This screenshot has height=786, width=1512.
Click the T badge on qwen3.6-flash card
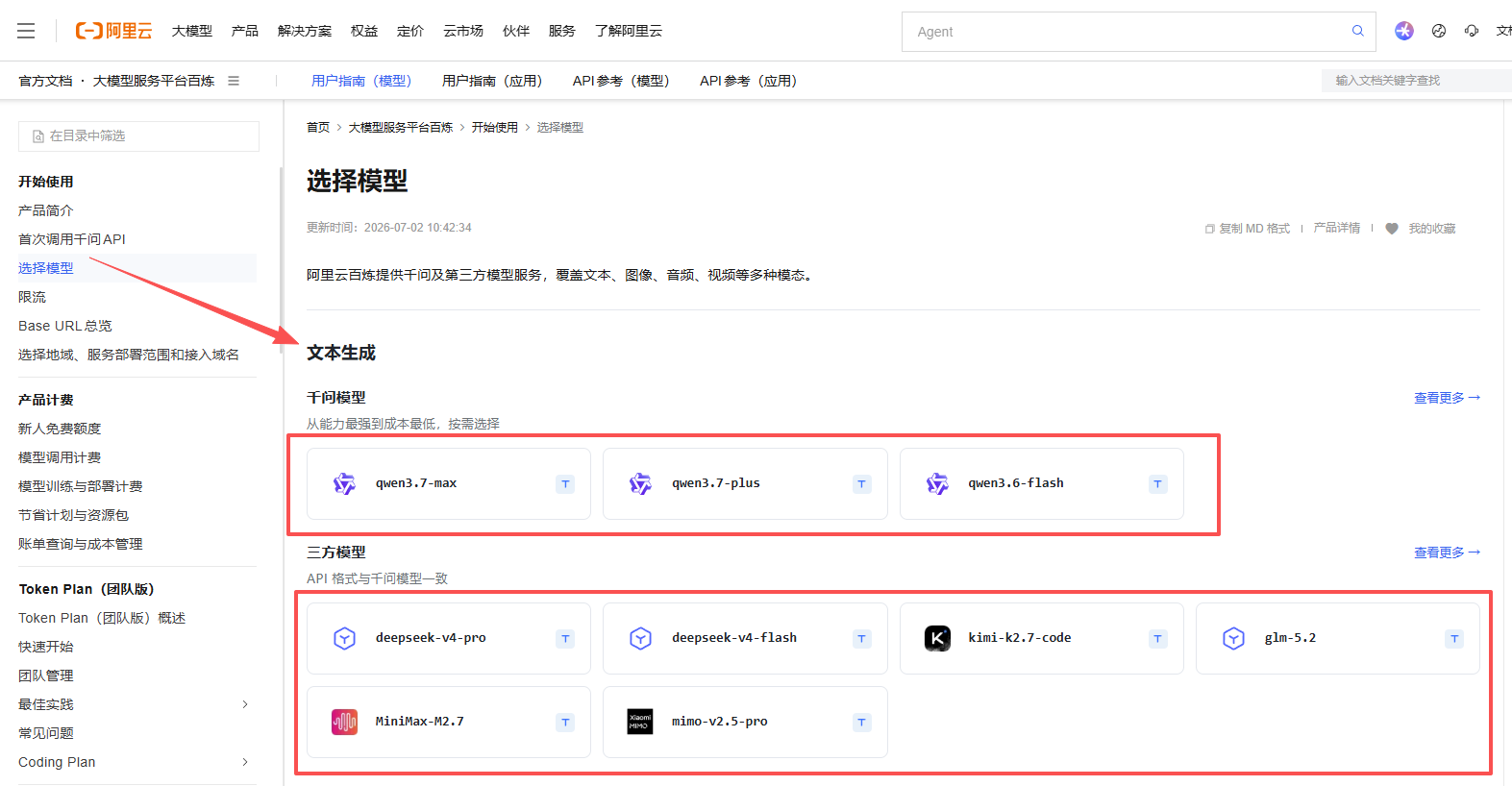click(1157, 484)
